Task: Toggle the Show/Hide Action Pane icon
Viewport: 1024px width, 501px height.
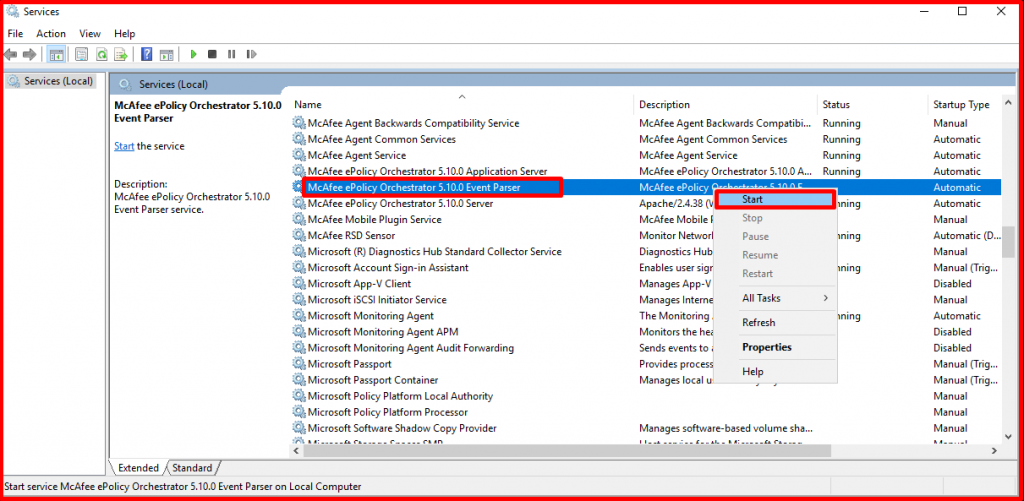Action: [x=167, y=54]
